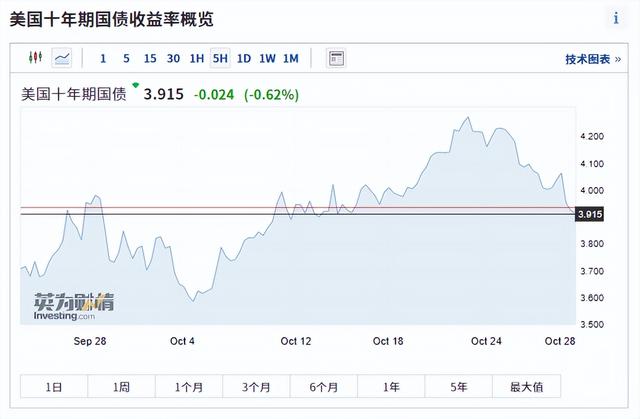Image resolution: width=640 pixels, height=419 pixels.
Task: Choose the 1D interval
Action: [x=244, y=59]
